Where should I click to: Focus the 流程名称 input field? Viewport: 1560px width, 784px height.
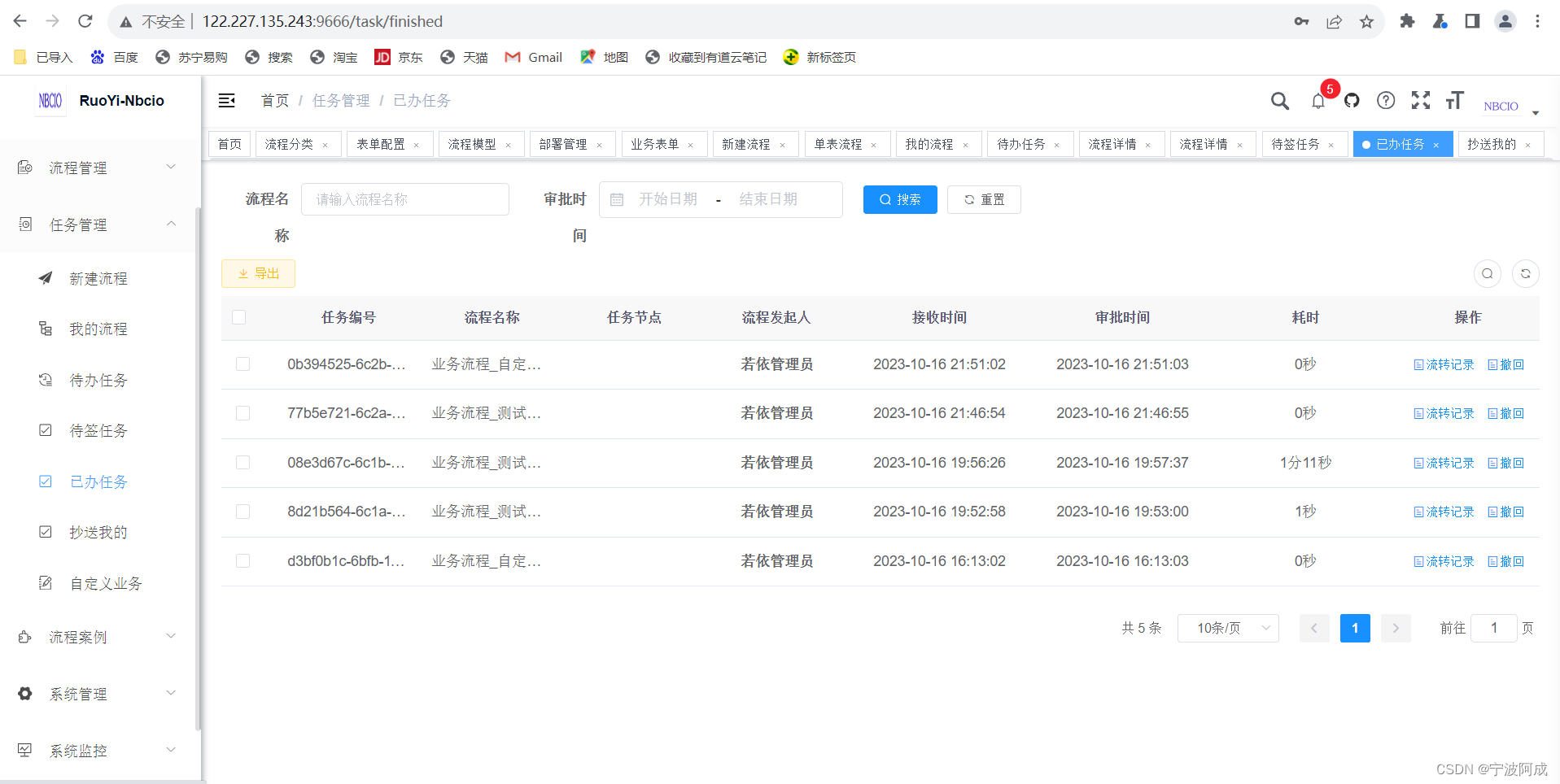tap(405, 199)
